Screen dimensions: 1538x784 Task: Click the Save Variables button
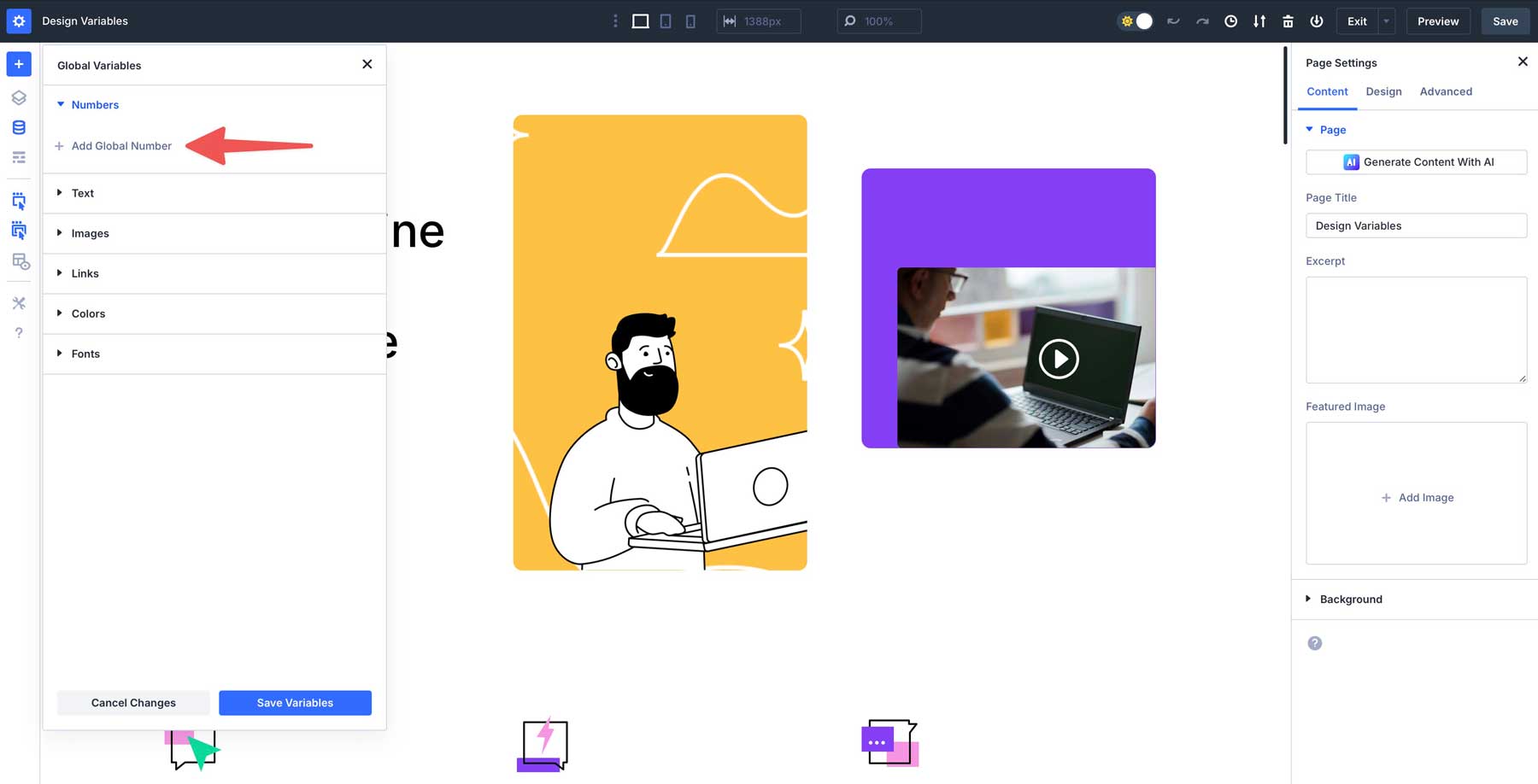click(x=295, y=702)
